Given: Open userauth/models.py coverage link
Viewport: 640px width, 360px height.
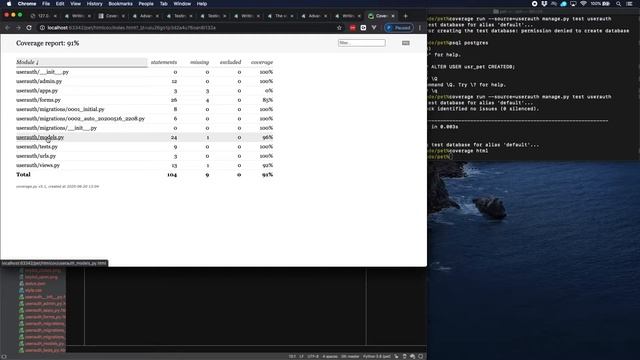Looking at the screenshot, I should (40, 138).
